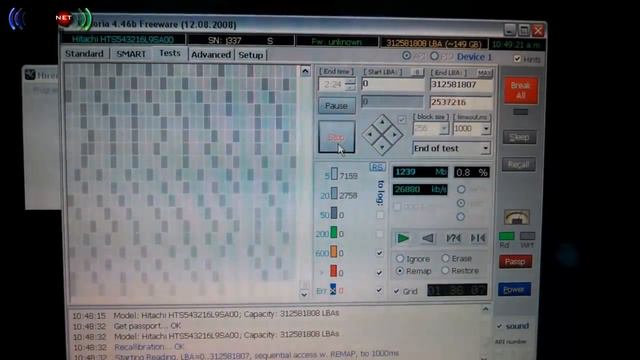The height and width of the screenshot is (360, 640).
Task: Open the block size dropdown
Action: pyautogui.click(x=444, y=129)
